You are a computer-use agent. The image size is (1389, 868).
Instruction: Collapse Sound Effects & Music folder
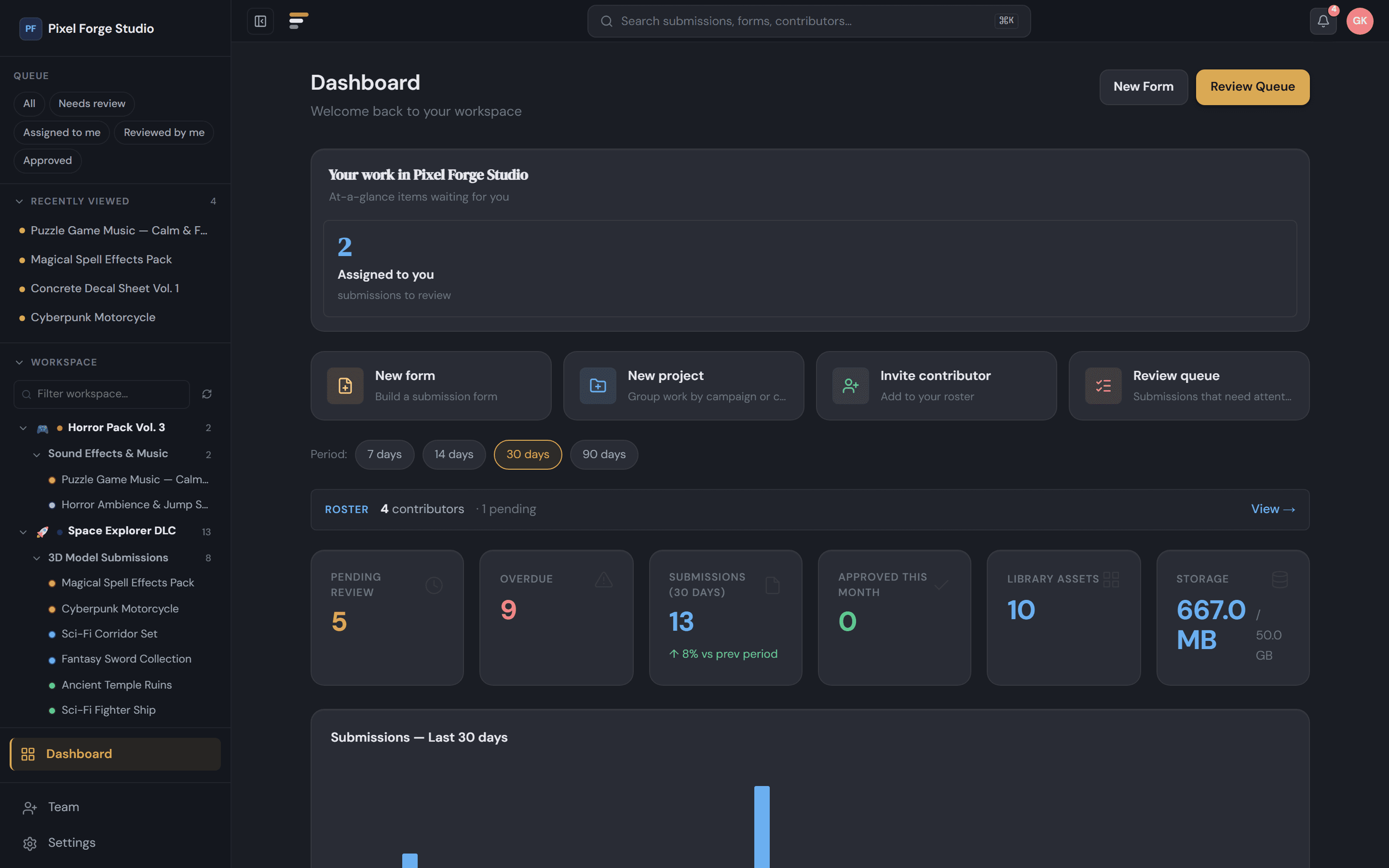37,455
